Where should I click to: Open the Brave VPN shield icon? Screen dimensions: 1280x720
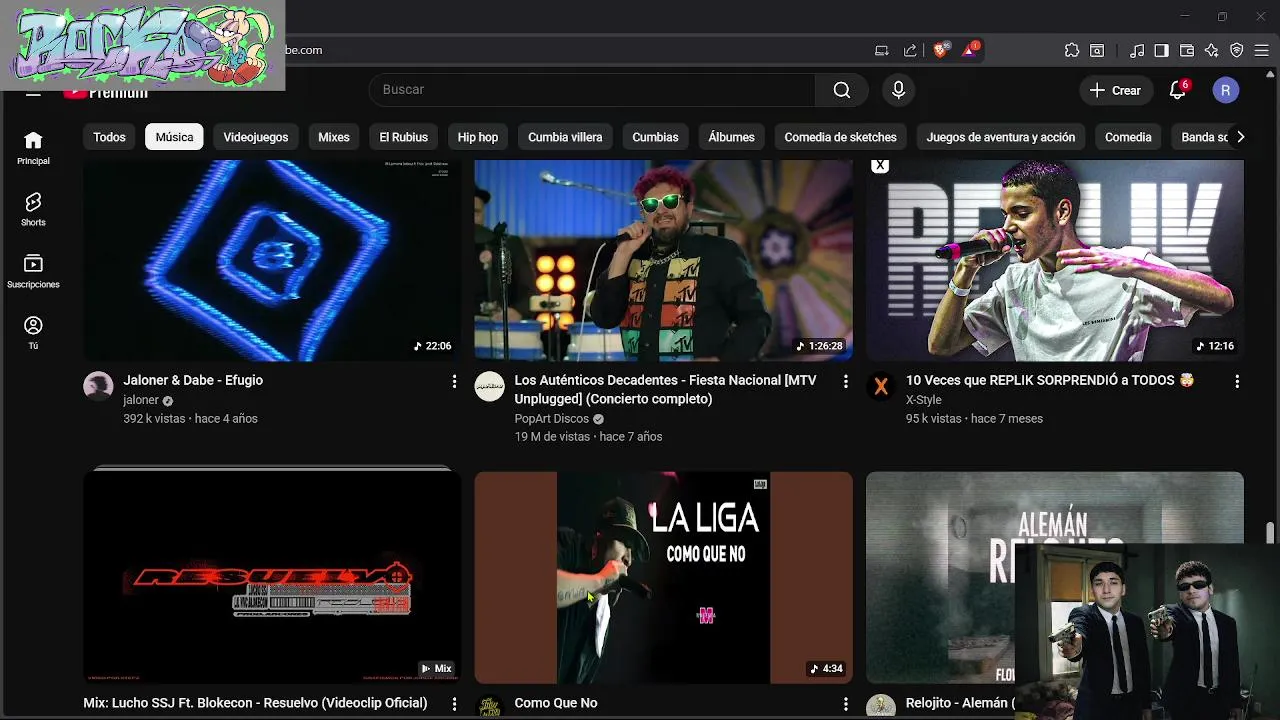(x=1237, y=50)
